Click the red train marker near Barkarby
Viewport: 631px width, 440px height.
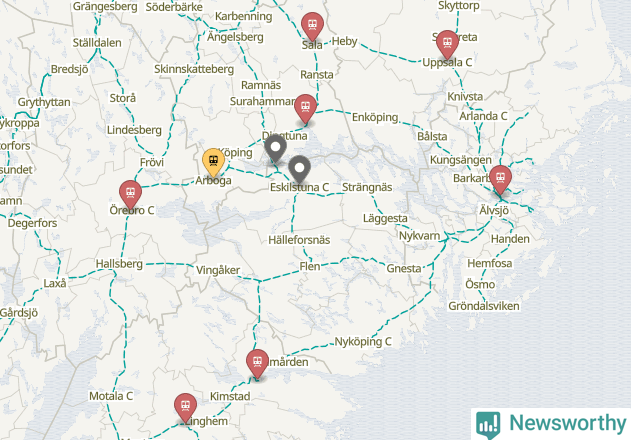point(501,180)
